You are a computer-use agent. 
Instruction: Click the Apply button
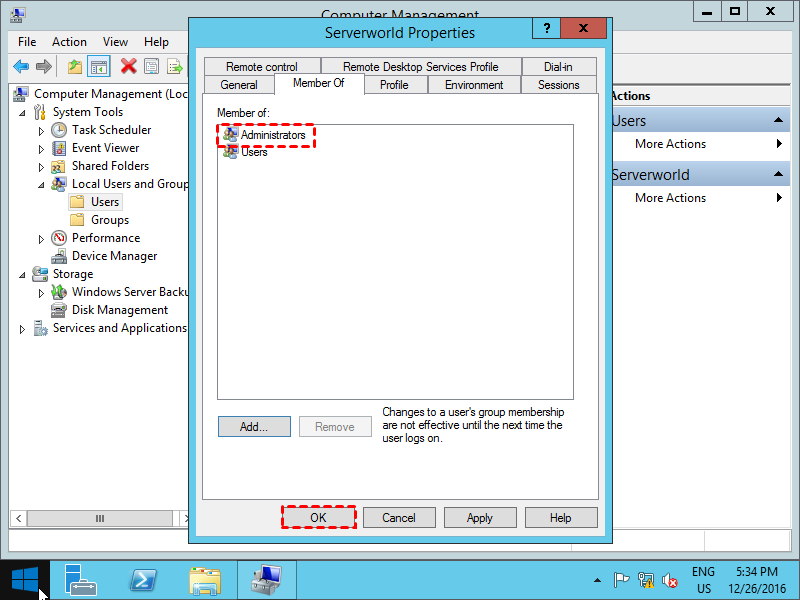(480, 517)
